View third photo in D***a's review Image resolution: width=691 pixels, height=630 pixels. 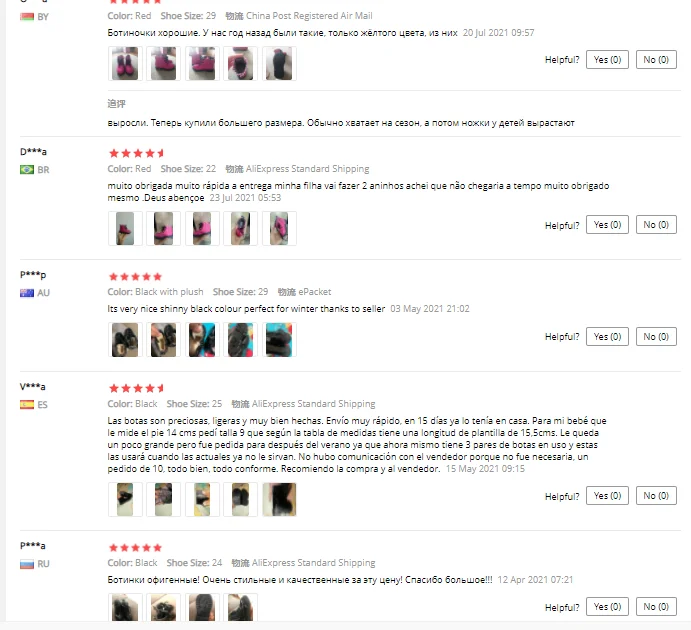coord(202,229)
